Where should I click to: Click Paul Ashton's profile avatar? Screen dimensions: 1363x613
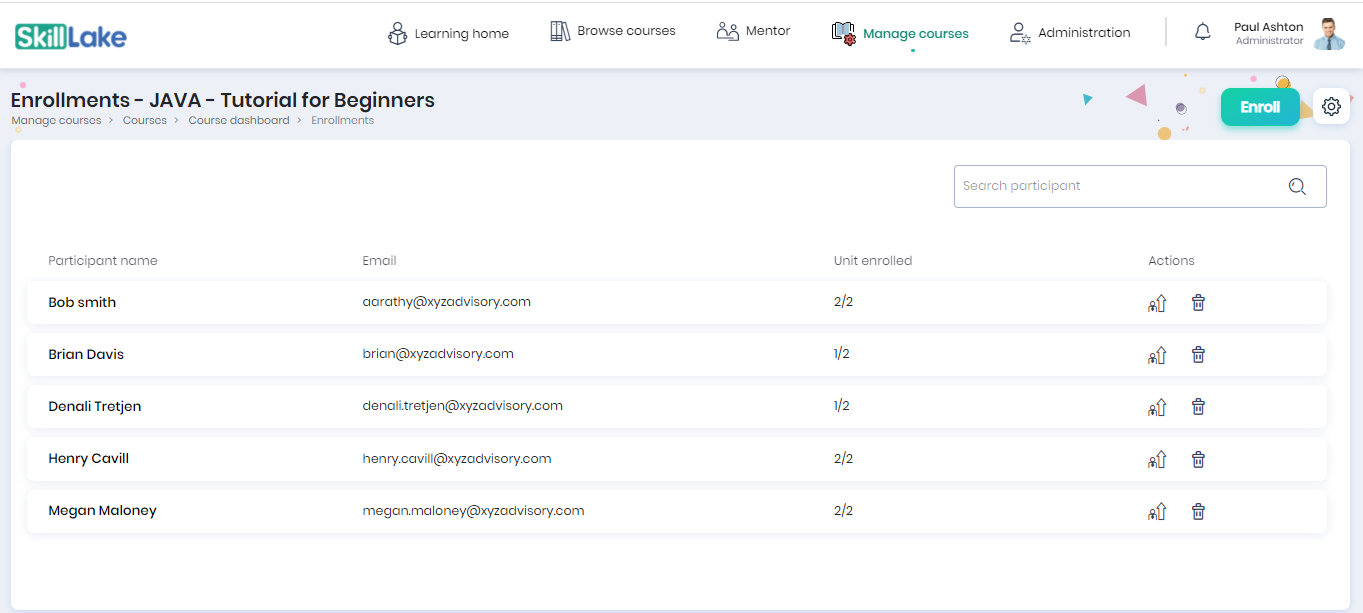pyautogui.click(x=1329, y=34)
